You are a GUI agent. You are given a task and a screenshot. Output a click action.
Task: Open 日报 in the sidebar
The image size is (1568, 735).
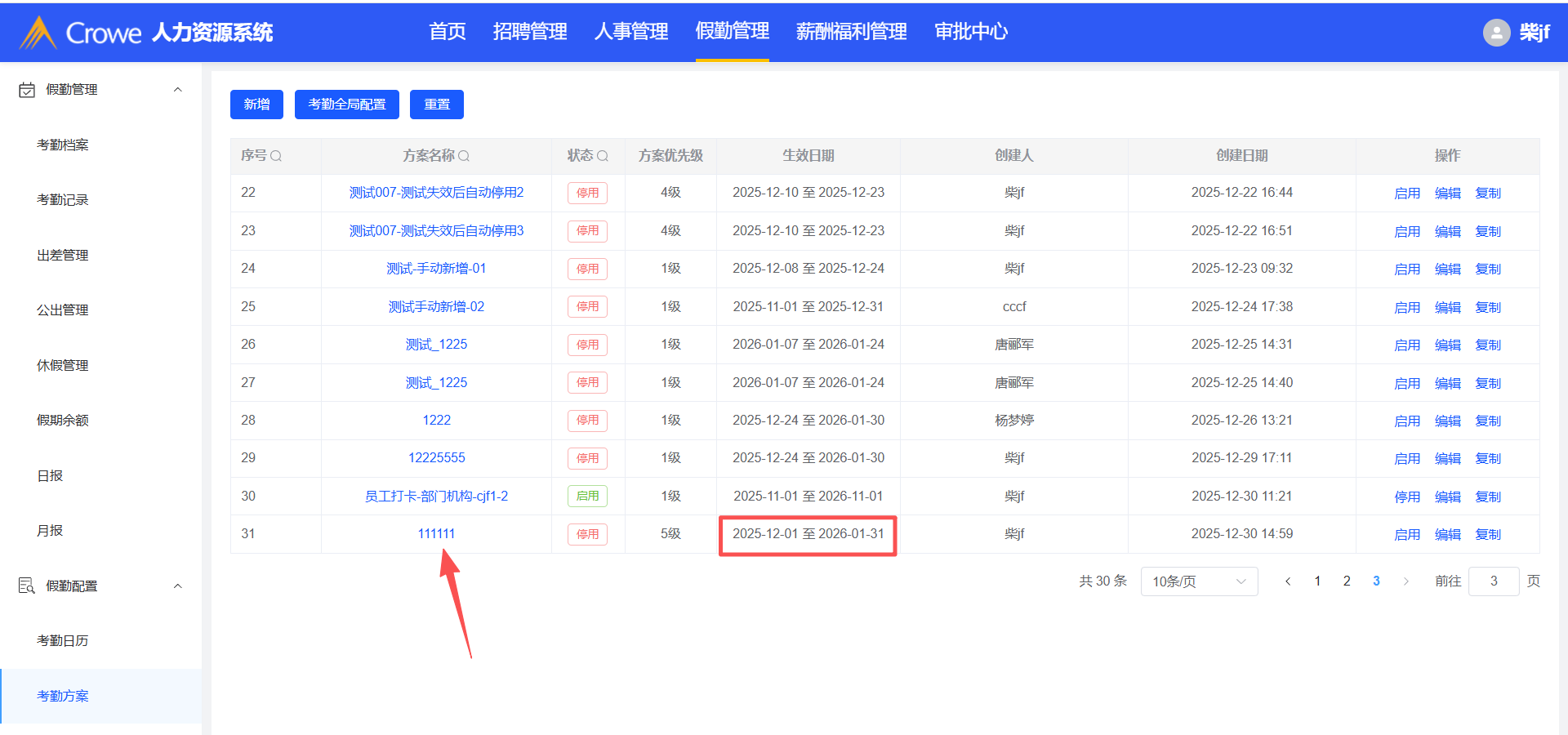(50, 475)
